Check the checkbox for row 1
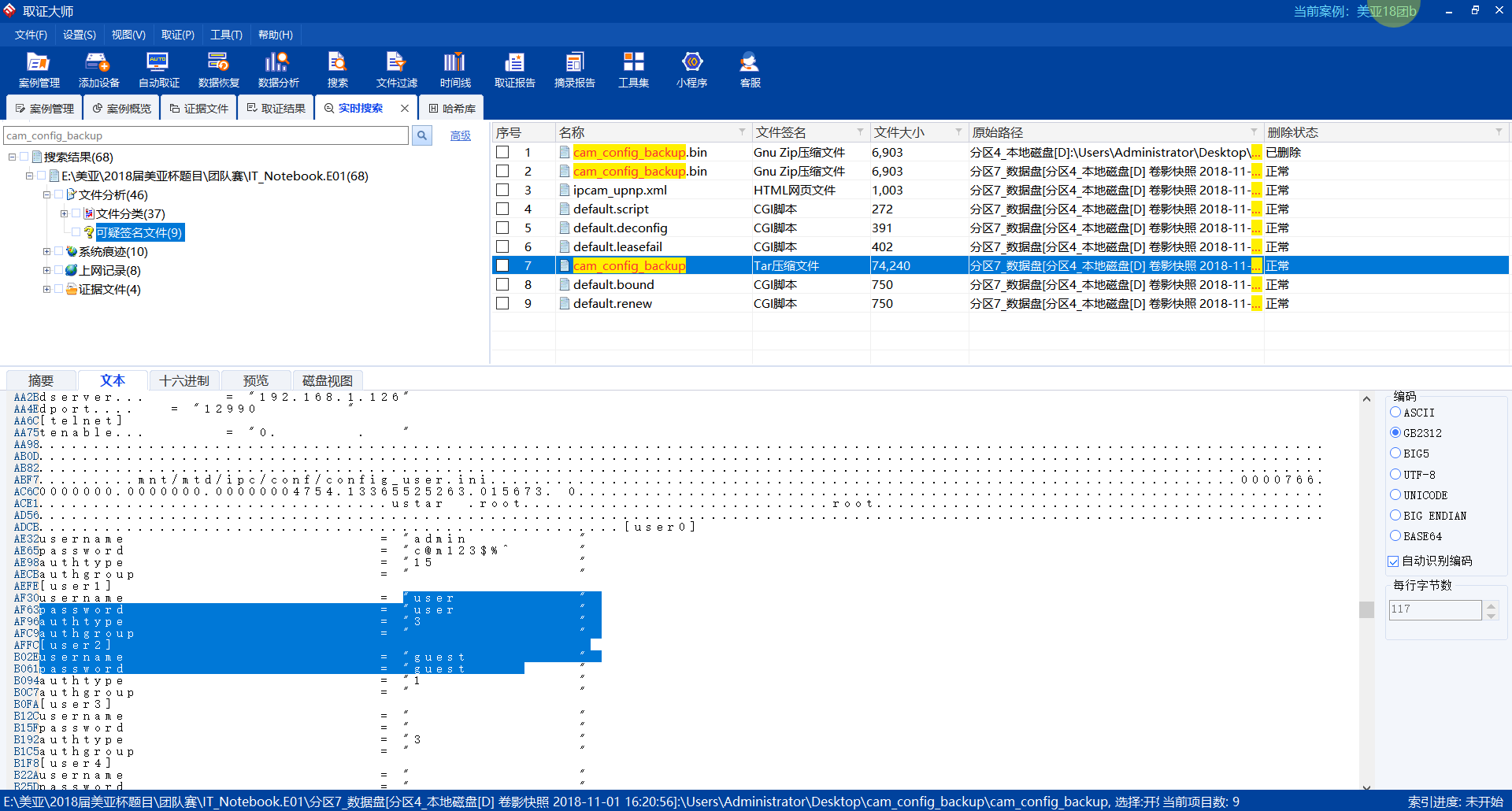1512x811 pixels. tap(502, 152)
